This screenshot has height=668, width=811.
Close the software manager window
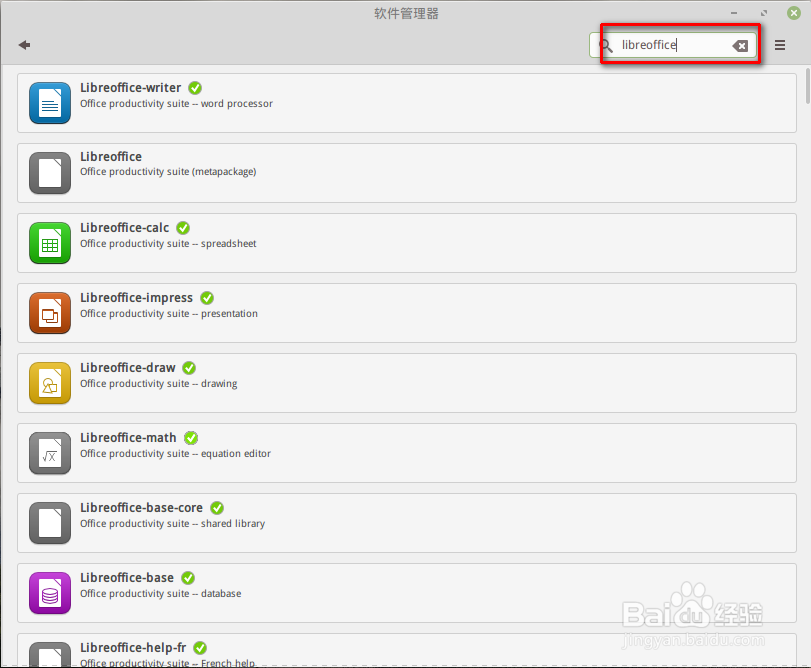pos(794,13)
